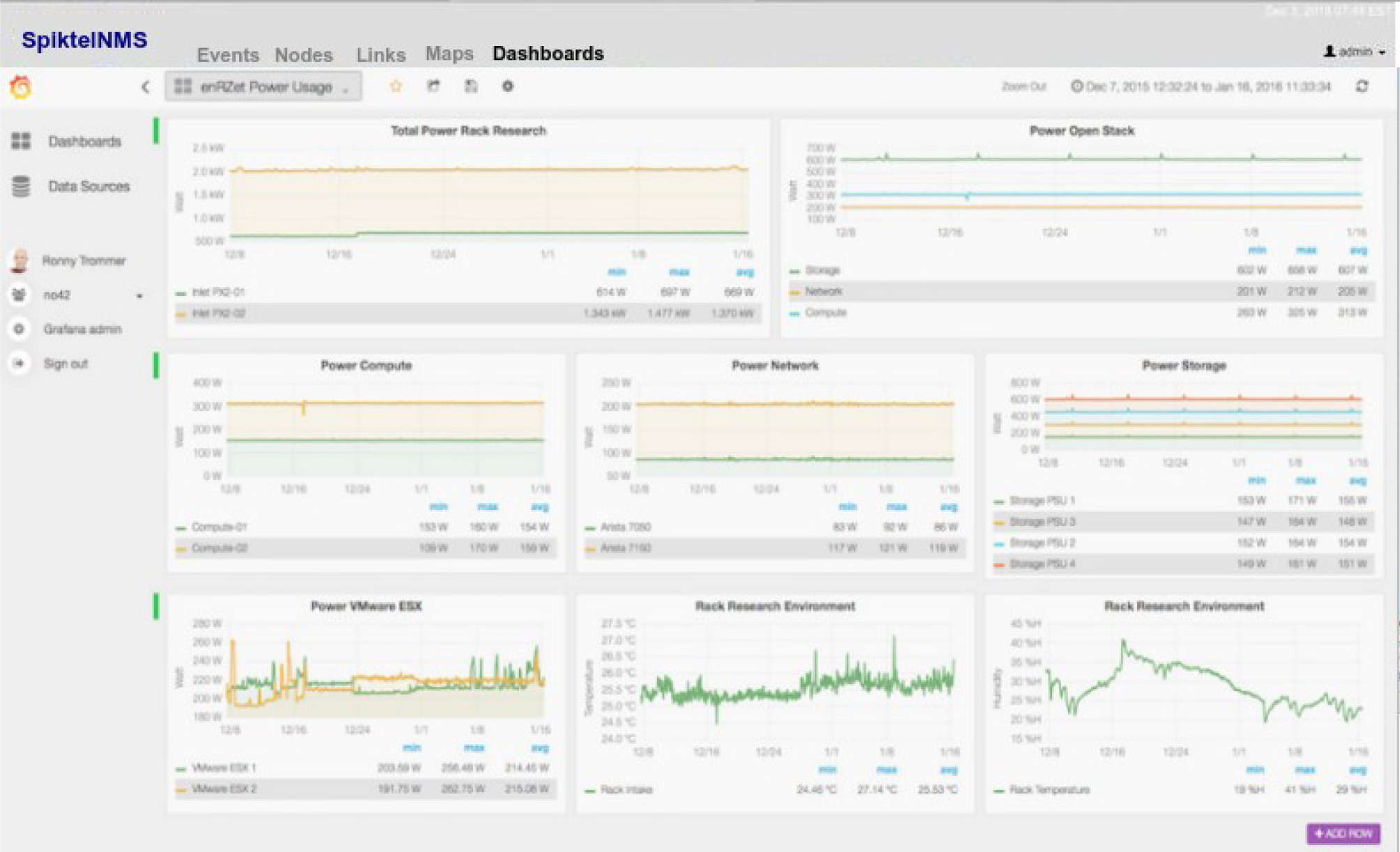Click the SpiktelNMS logo text
1400x852 pixels.
point(84,40)
